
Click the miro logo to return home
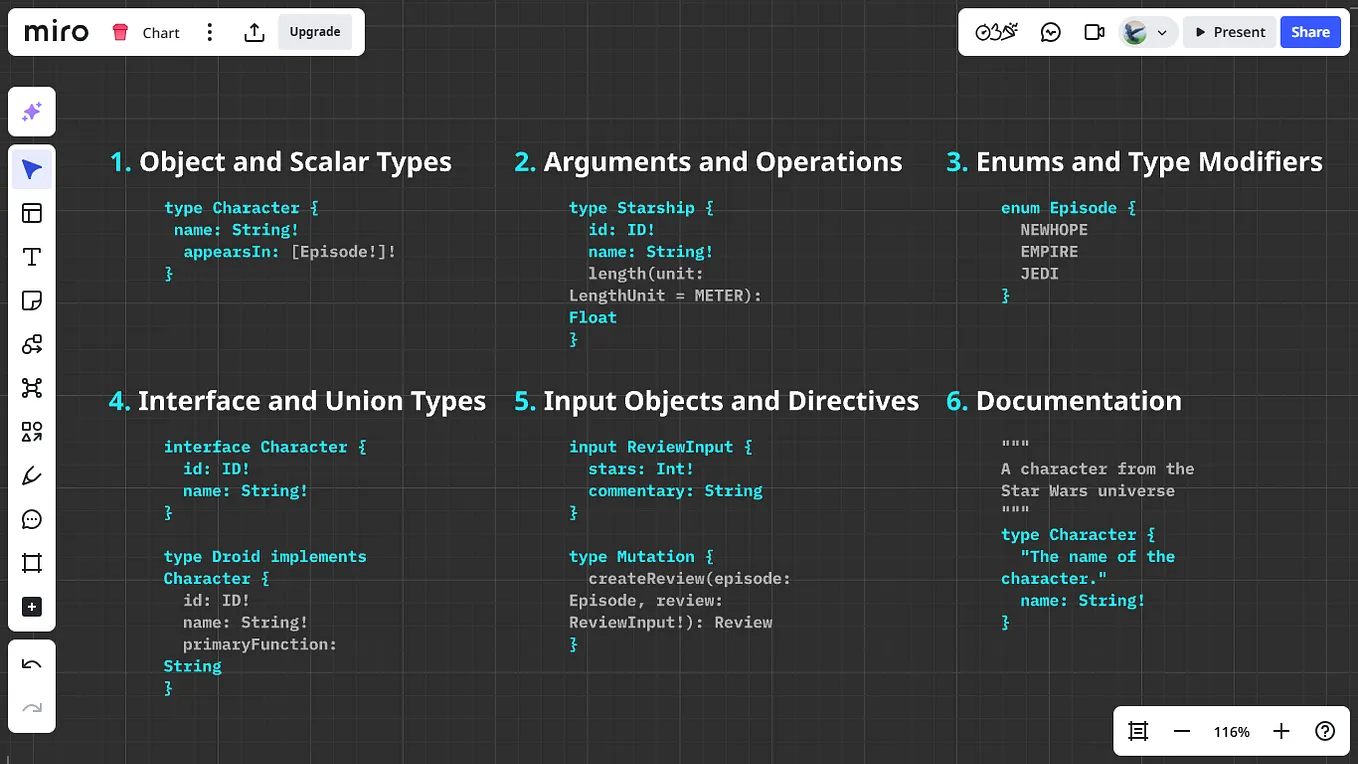(x=55, y=31)
